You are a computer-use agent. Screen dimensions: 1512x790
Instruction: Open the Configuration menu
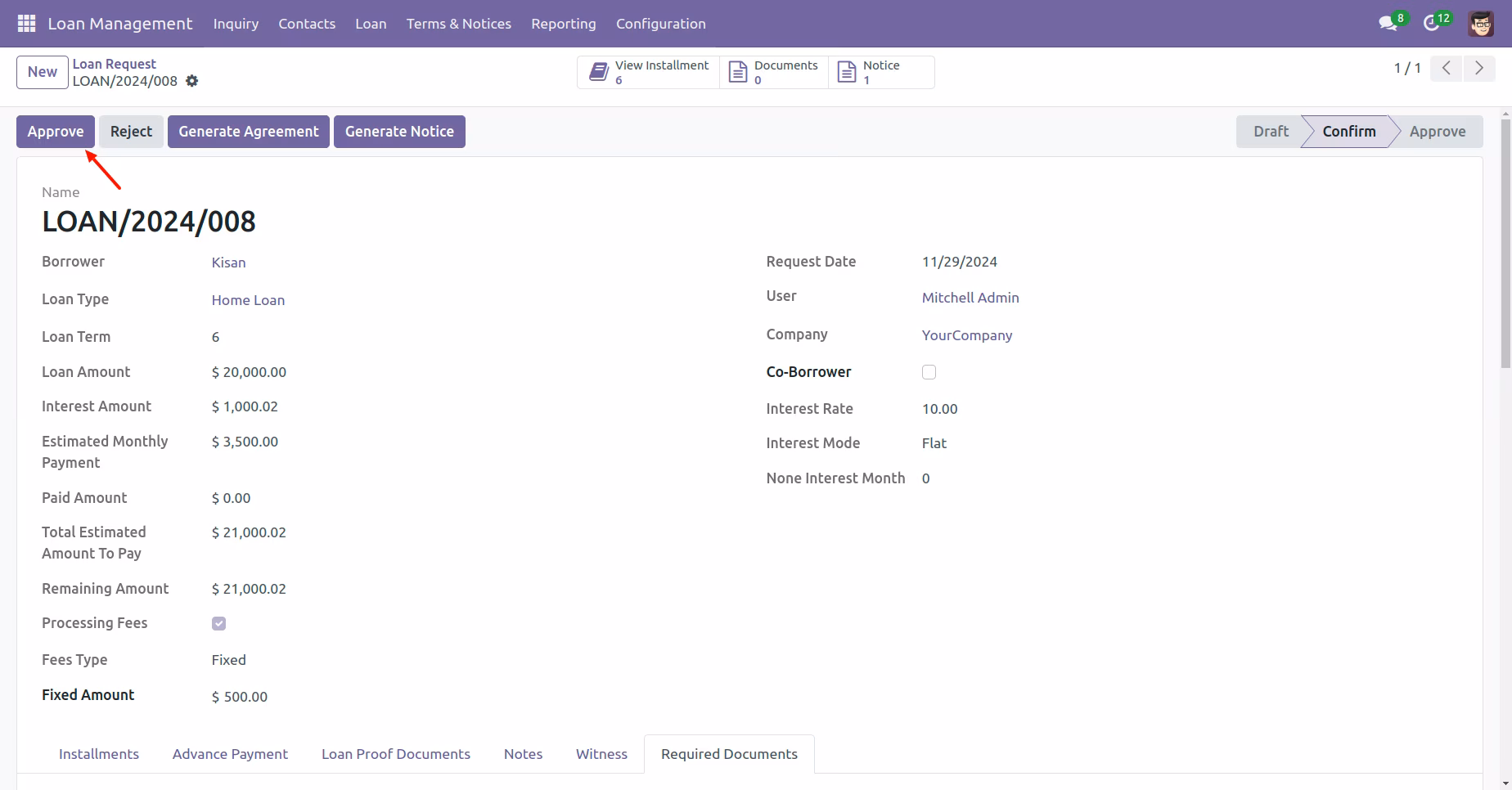coord(661,24)
